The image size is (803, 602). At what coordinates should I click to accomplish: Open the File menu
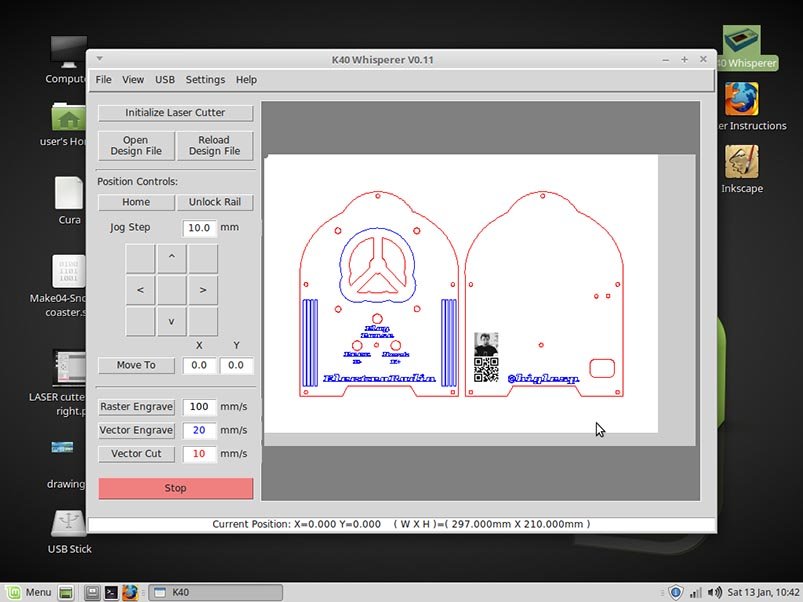click(103, 79)
